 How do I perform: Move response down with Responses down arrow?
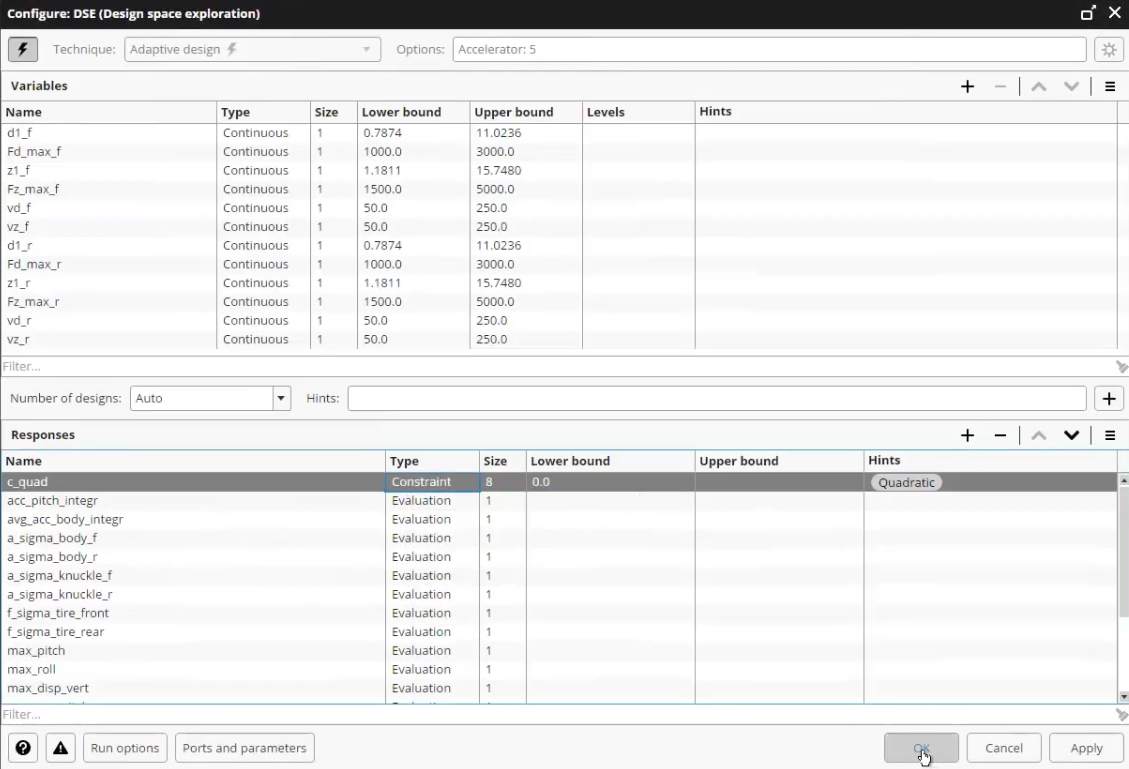[x=1071, y=435]
